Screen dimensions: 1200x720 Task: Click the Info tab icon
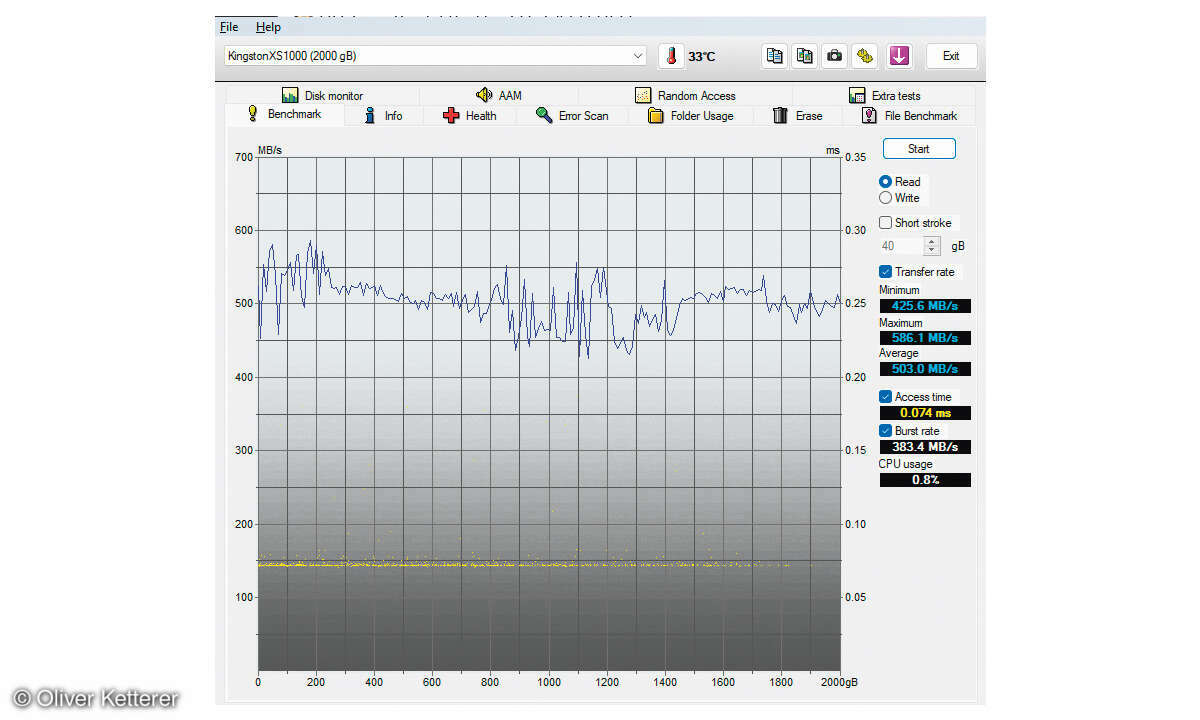369,116
